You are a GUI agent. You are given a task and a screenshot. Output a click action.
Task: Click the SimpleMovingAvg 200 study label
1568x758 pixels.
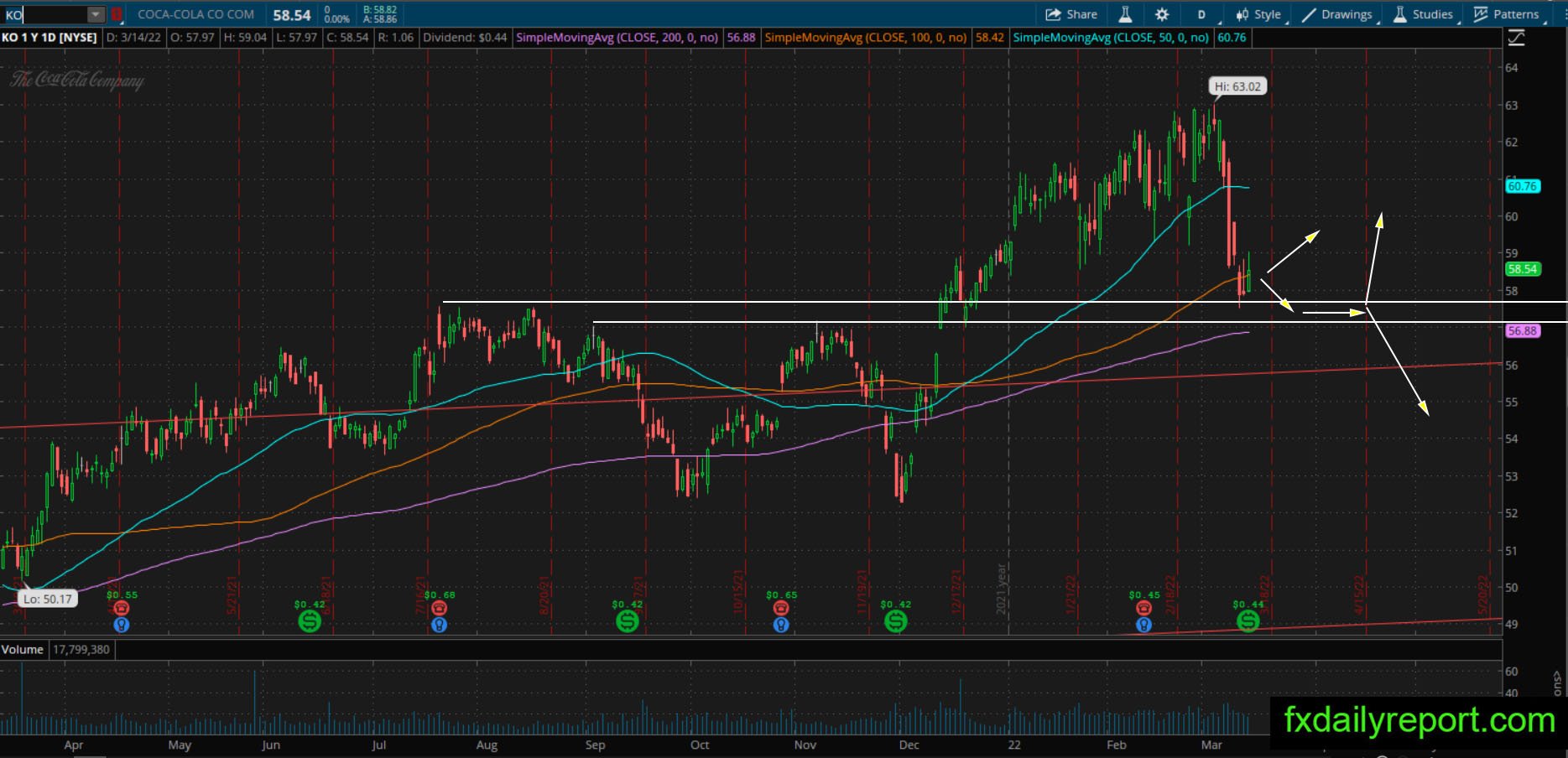tap(617, 38)
